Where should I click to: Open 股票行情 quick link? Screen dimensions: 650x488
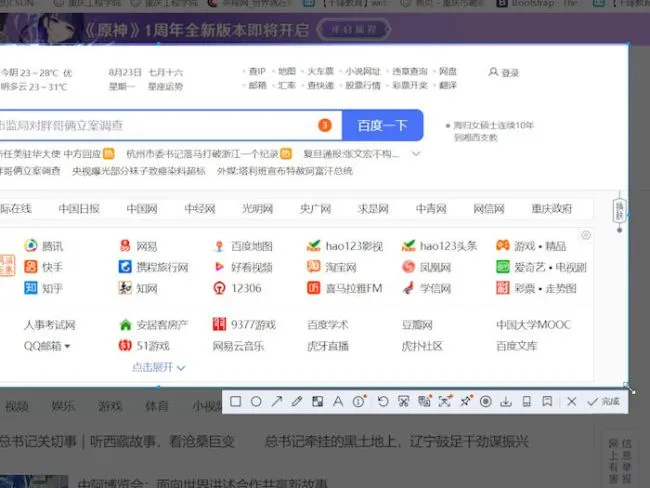point(363,85)
